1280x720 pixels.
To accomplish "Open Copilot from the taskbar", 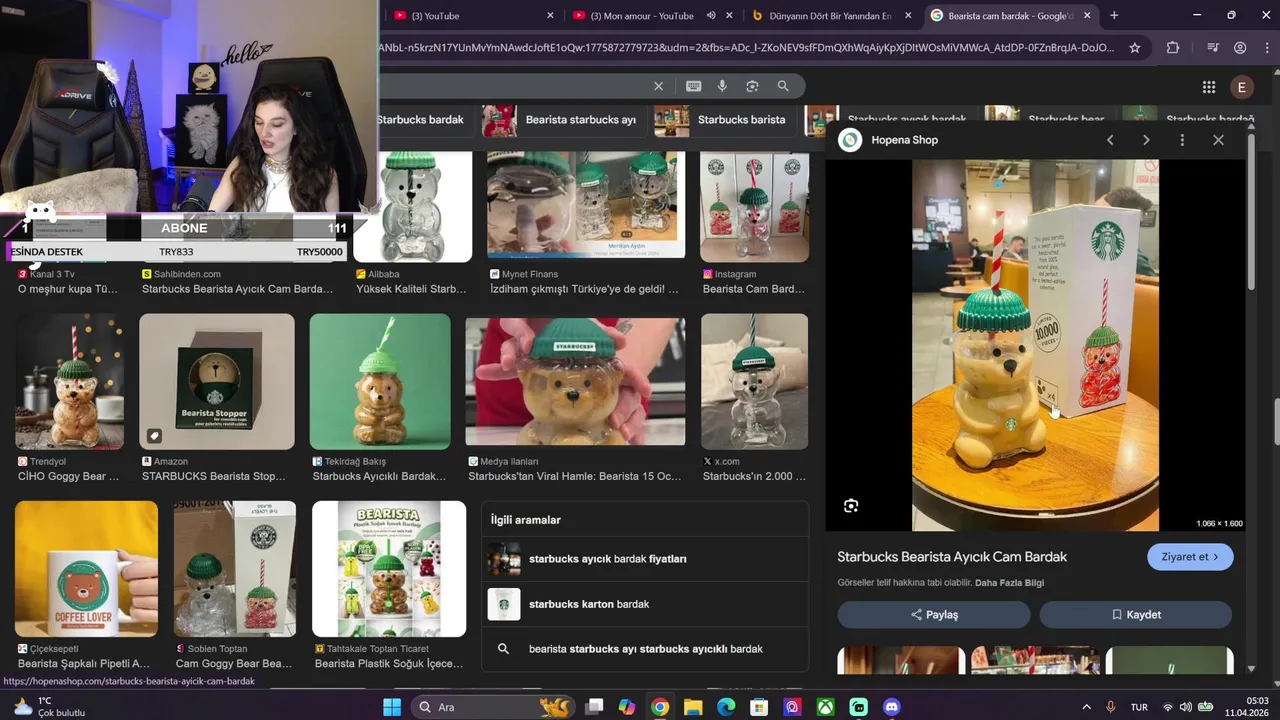I will (627, 707).
